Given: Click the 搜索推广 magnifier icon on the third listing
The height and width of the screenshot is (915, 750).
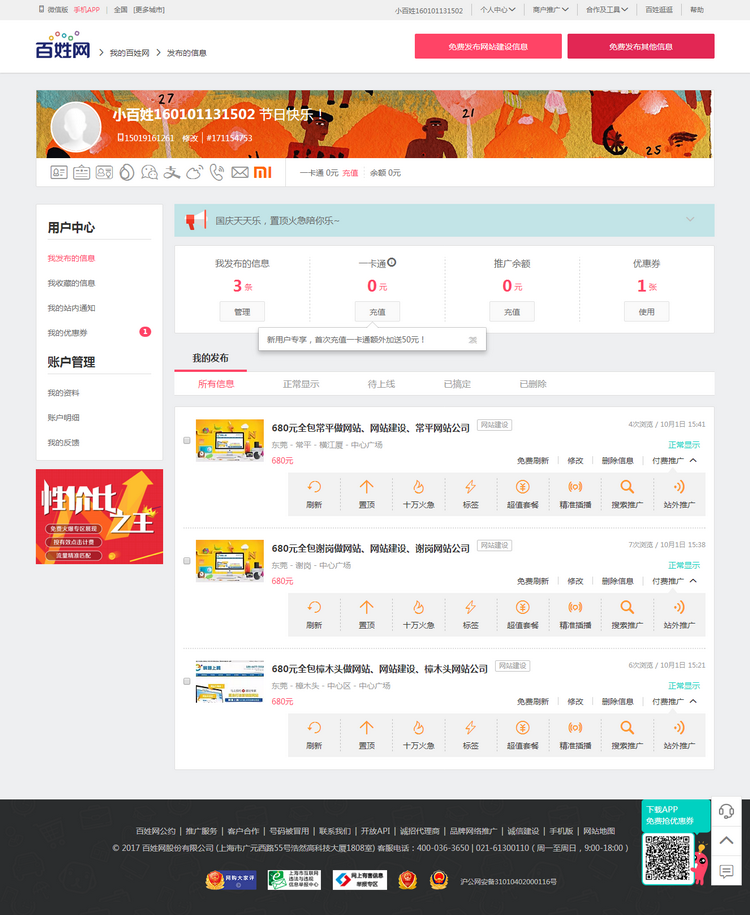Looking at the screenshot, I should tap(627, 733).
